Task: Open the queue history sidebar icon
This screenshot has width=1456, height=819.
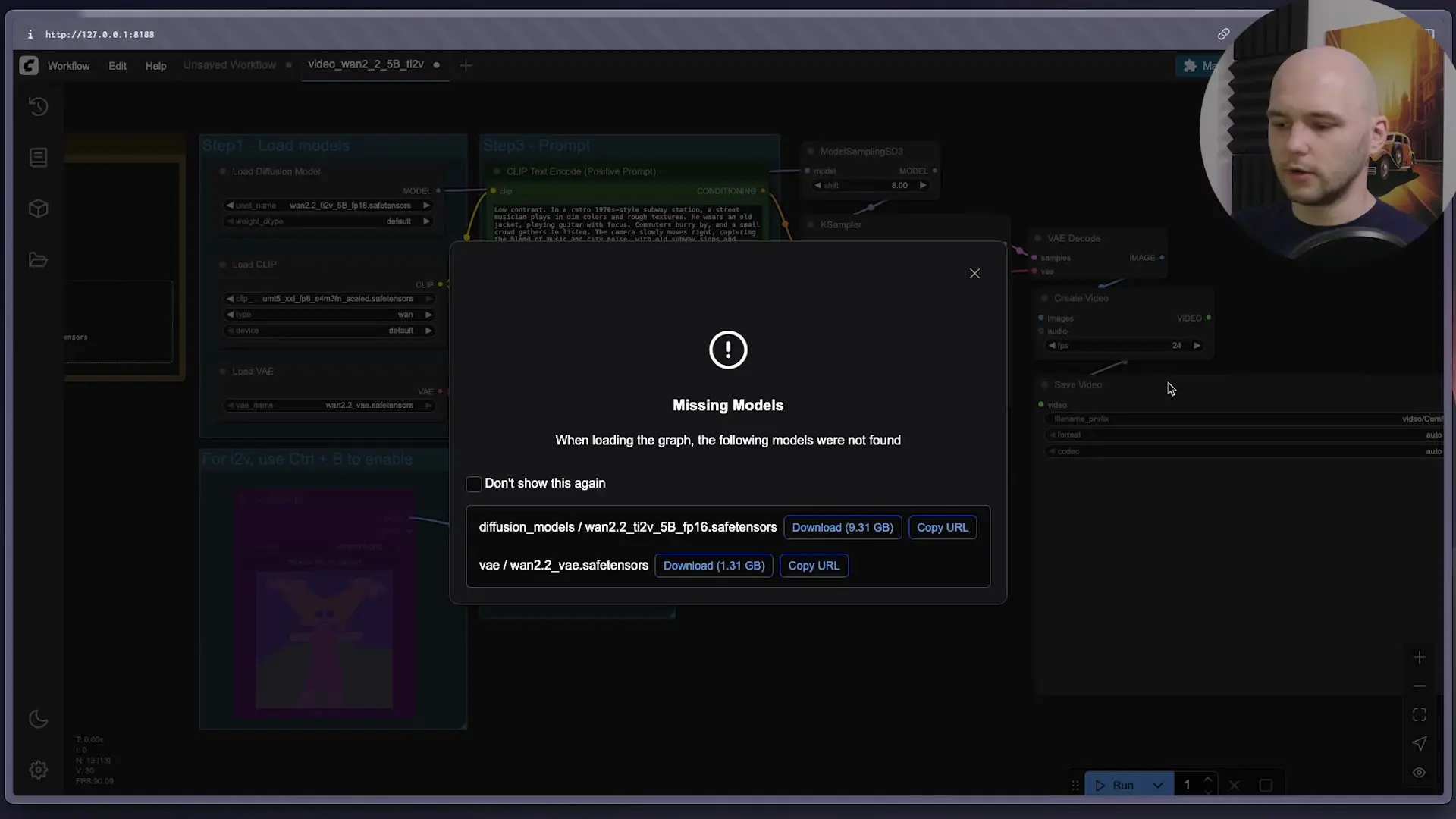Action: point(38,106)
